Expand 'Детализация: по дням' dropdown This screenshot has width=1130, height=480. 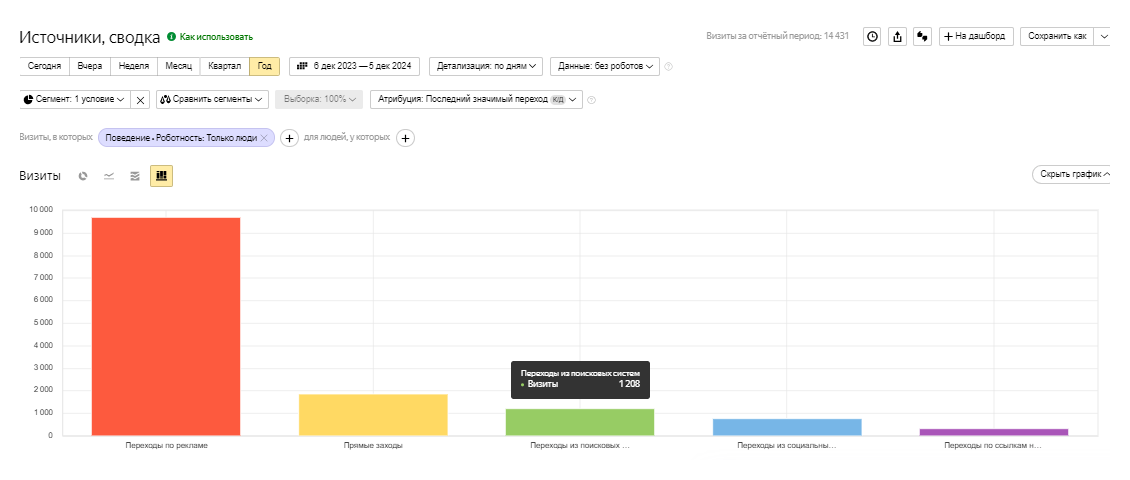pos(486,66)
